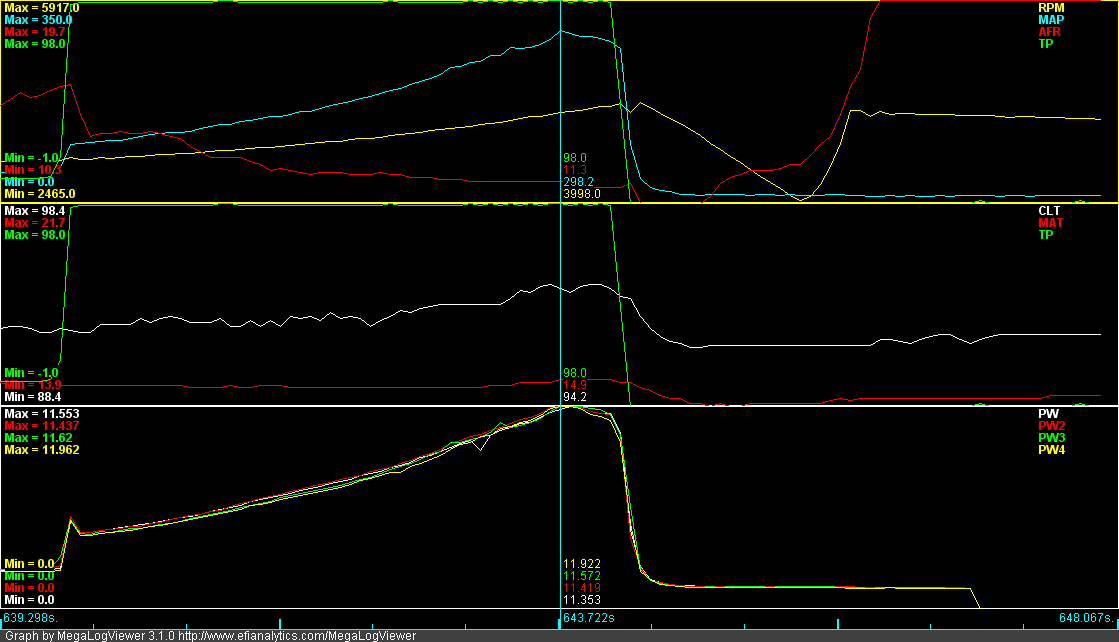
Task: Click the Max = 350.0 MAP readout
Action: pos(39,19)
